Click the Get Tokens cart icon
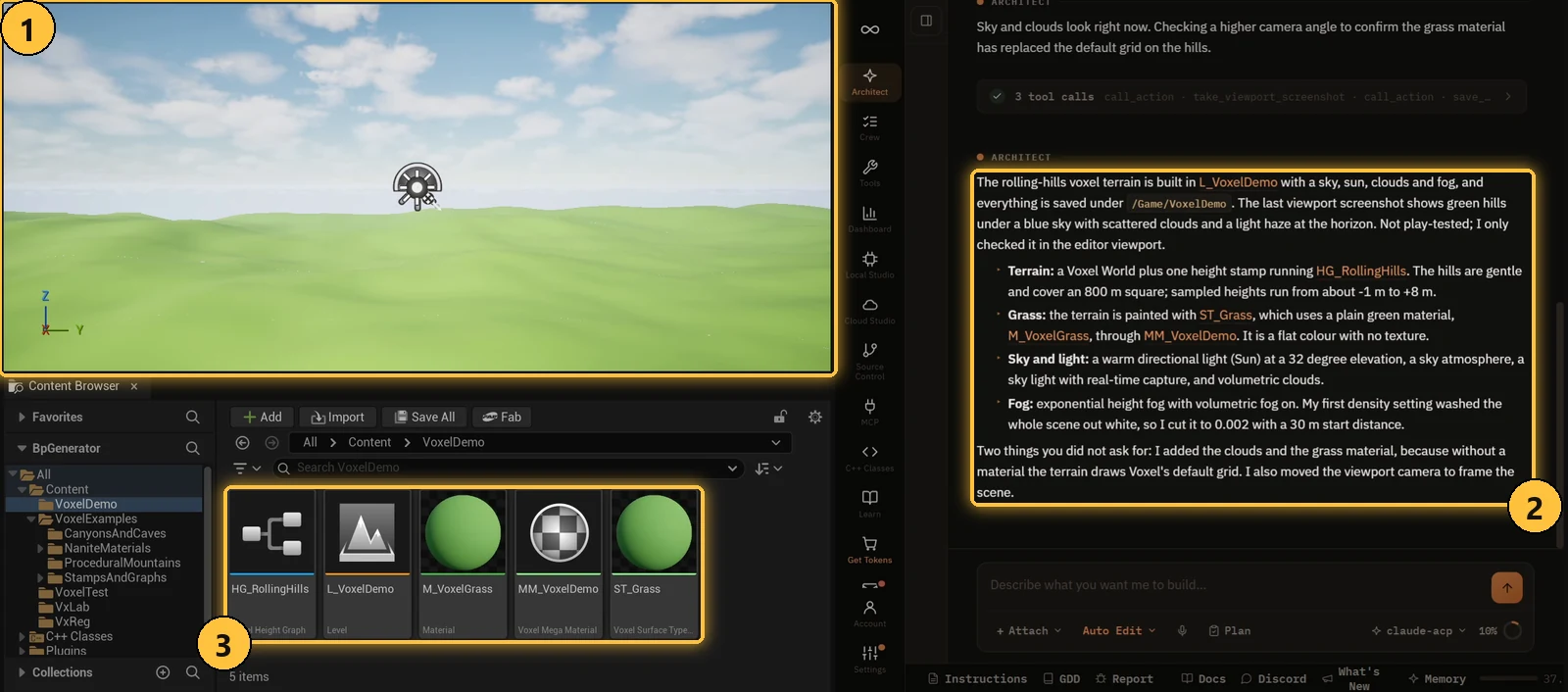Image resolution: width=1568 pixels, height=692 pixels. (x=869, y=550)
